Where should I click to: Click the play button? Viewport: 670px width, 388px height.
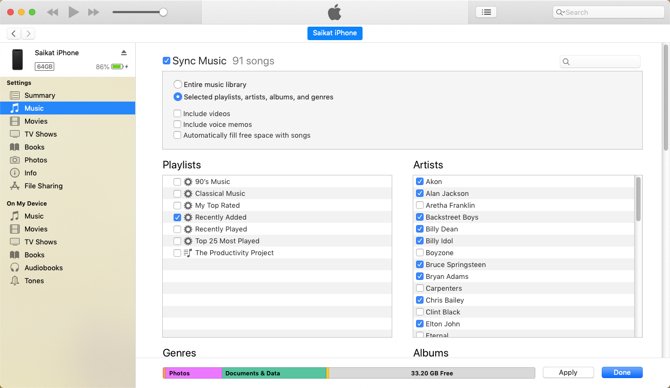[73, 12]
